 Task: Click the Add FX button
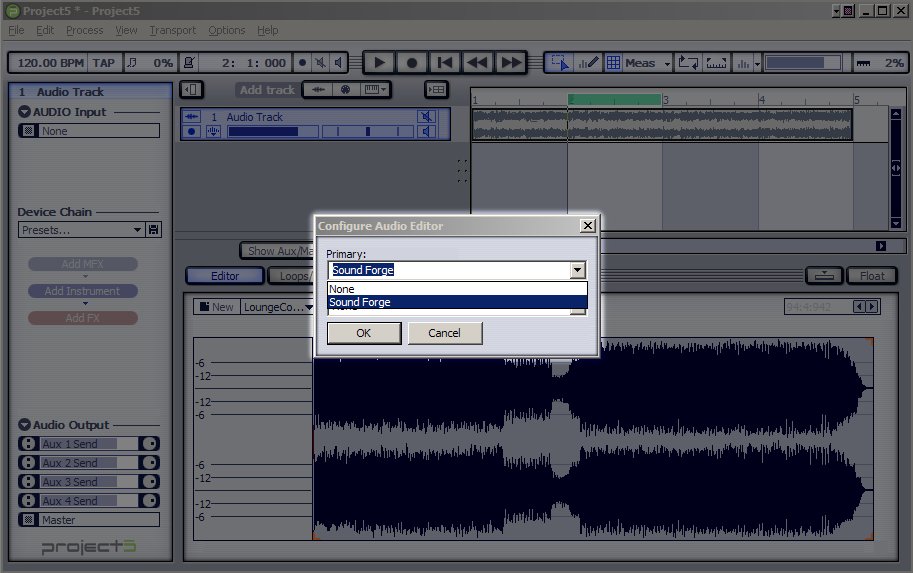(x=83, y=318)
